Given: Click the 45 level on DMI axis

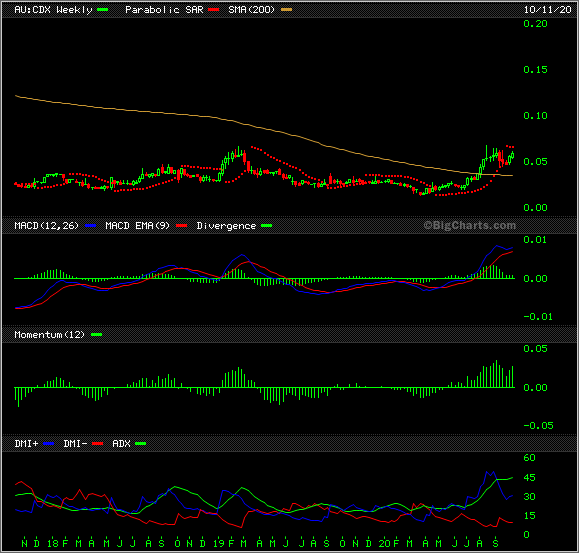Looking at the screenshot, I should 530,478.
